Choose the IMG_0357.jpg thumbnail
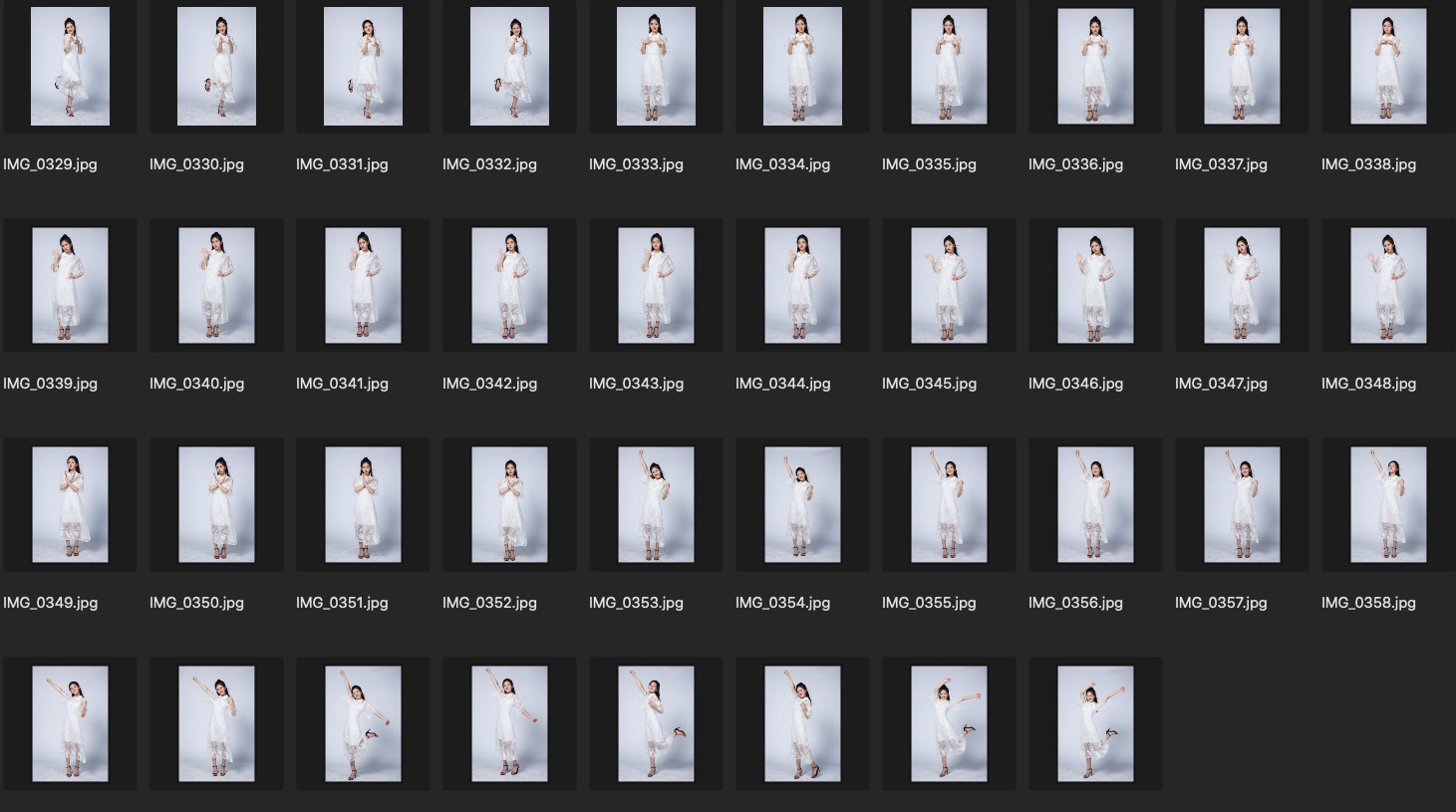Viewport: 1456px width, 812px height. click(1242, 504)
